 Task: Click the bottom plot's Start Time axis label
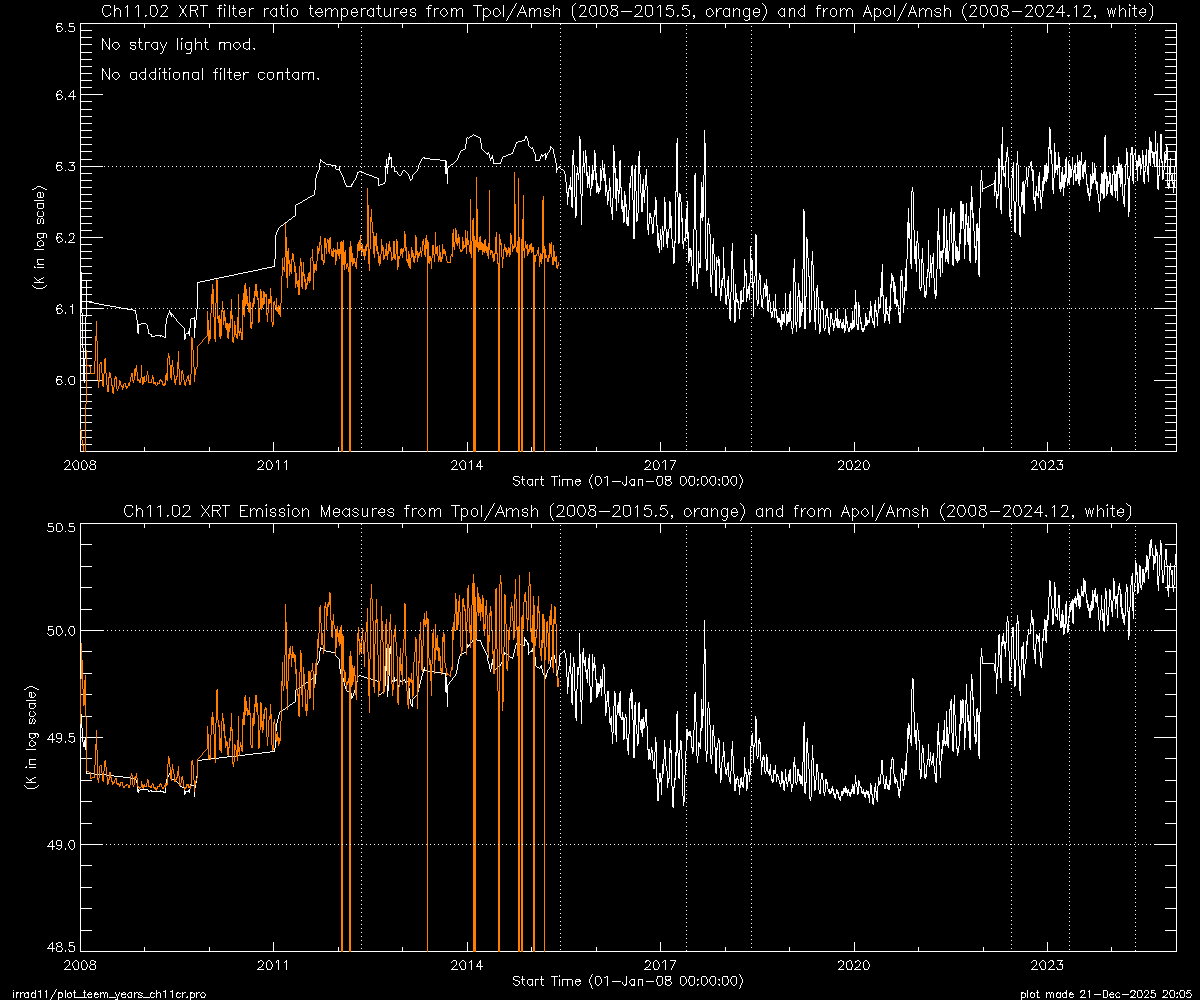(627, 980)
